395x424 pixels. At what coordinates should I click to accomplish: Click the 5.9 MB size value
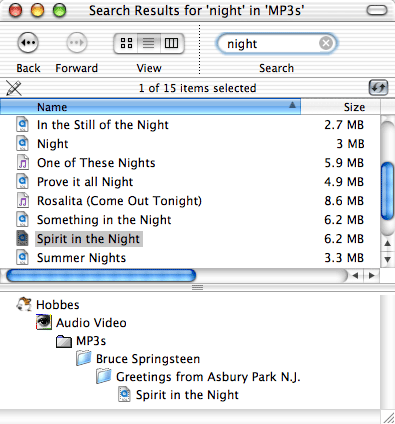[344, 163]
